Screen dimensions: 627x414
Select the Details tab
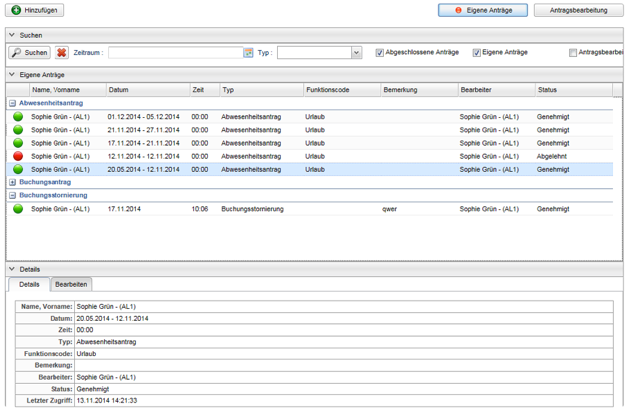coord(29,285)
